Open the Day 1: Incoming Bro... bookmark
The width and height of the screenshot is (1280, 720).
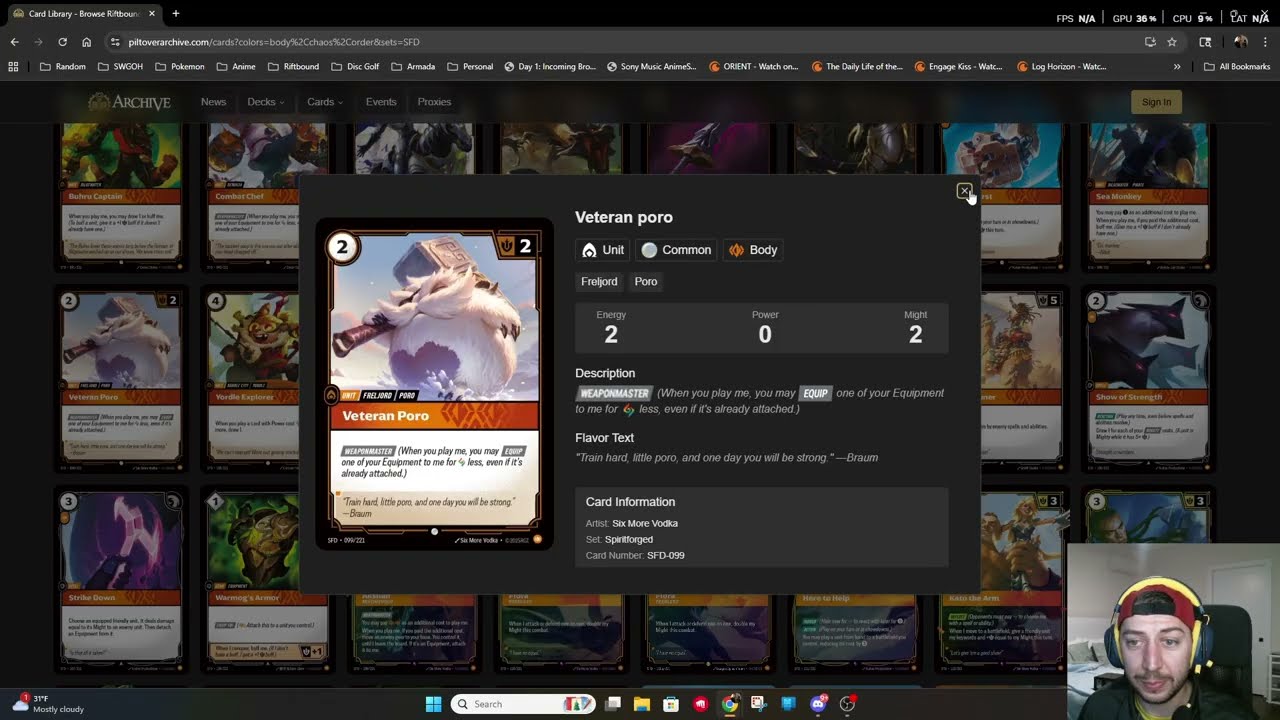click(550, 67)
